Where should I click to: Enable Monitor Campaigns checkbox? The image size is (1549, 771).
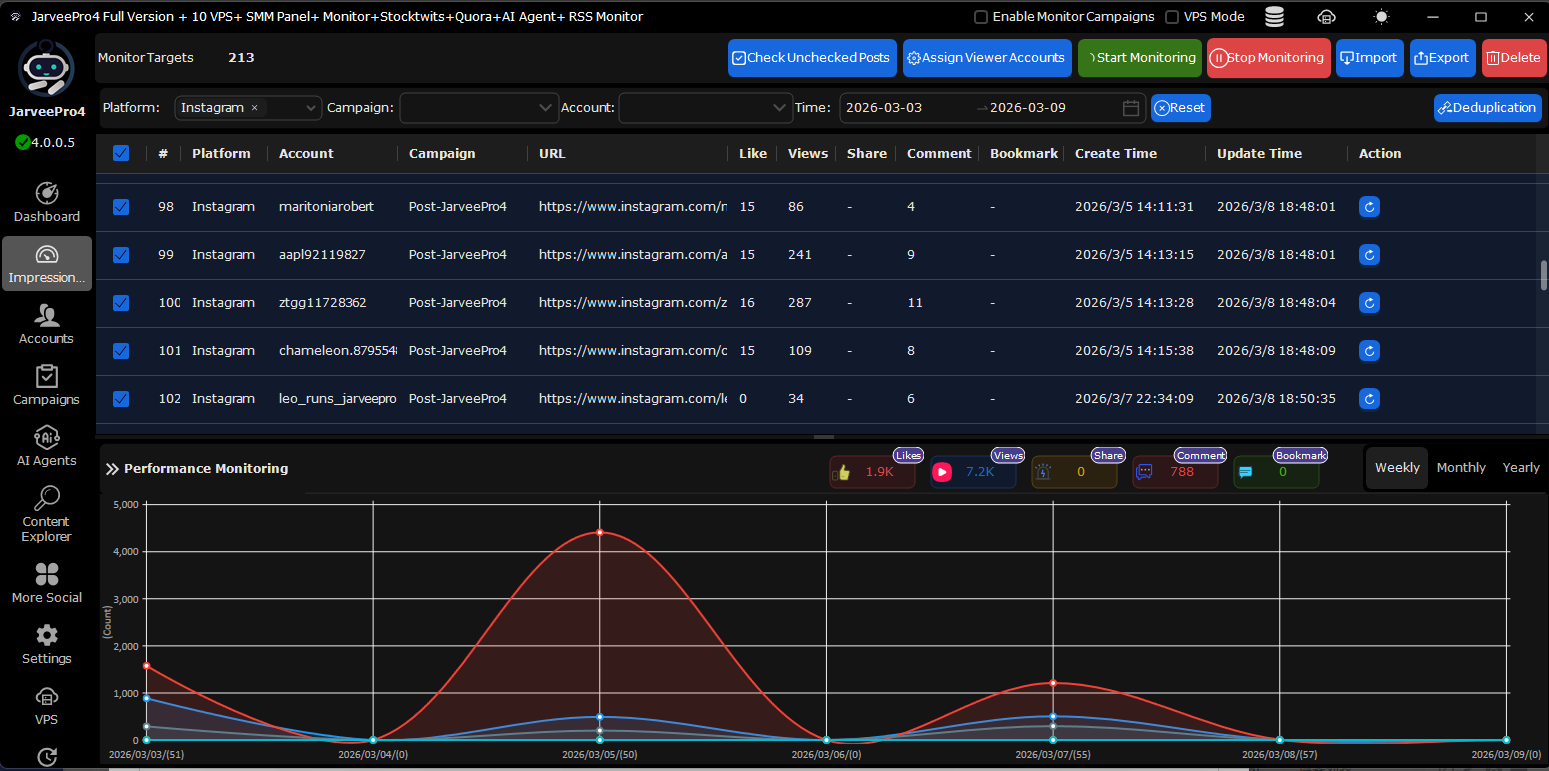(x=981, y=17)
